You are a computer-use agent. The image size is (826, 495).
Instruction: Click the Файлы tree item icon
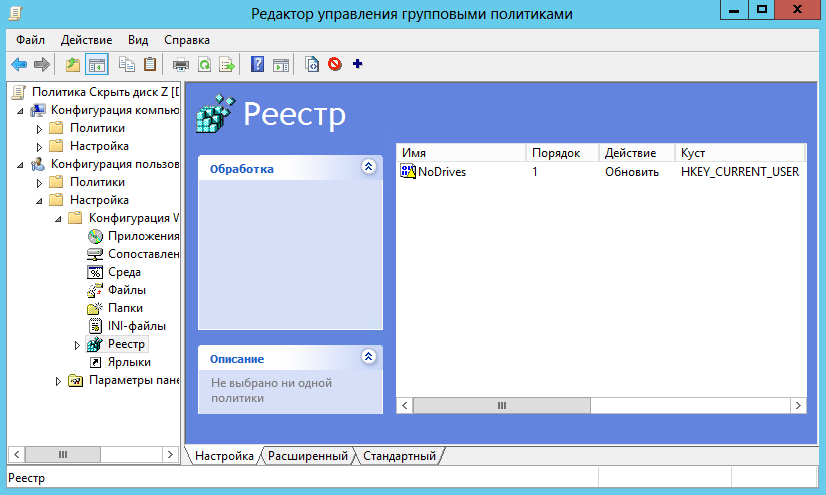pyautogui.click(x=95, y=290)
